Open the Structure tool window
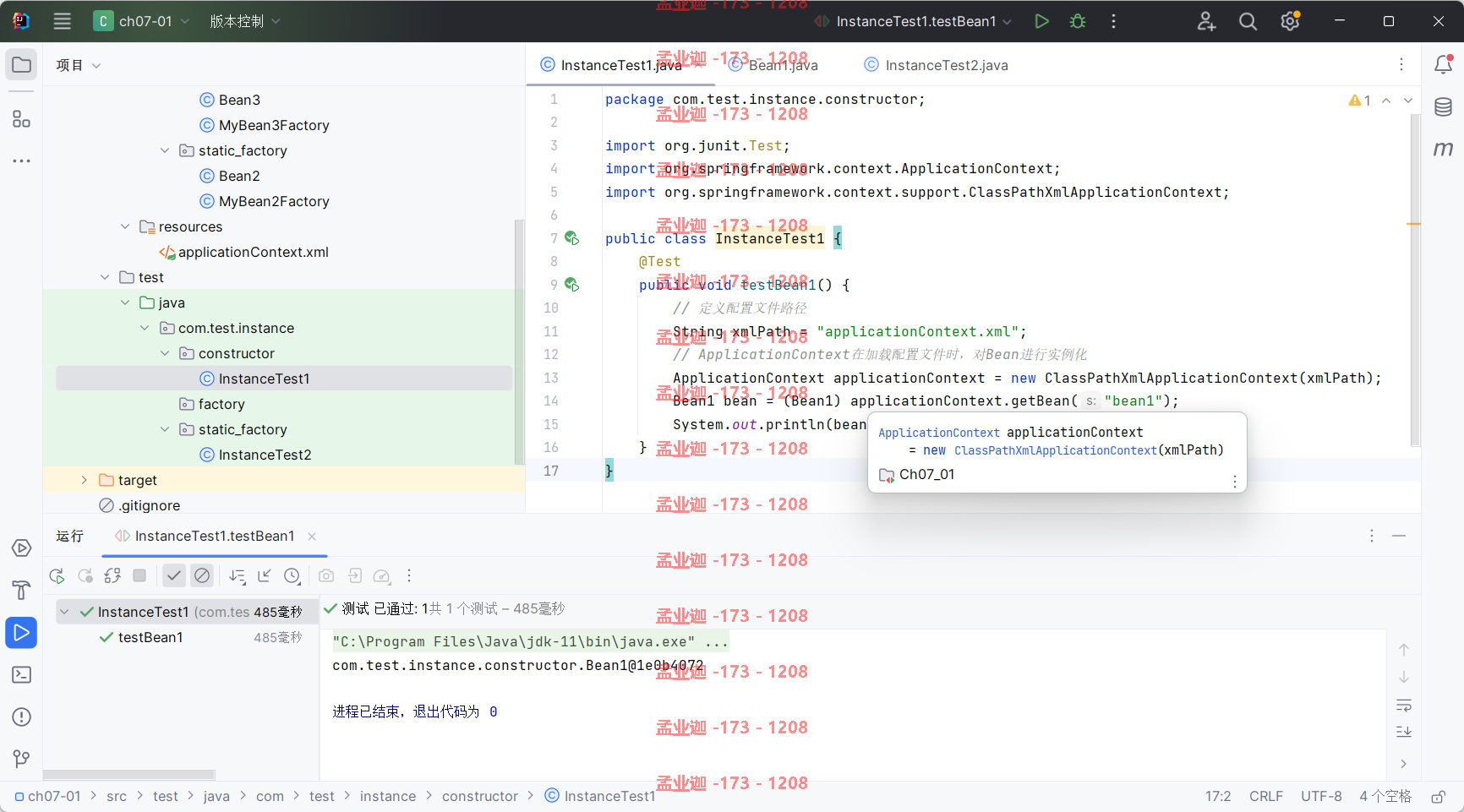The height and width of the screenshot is (812, 1464). 21,119
